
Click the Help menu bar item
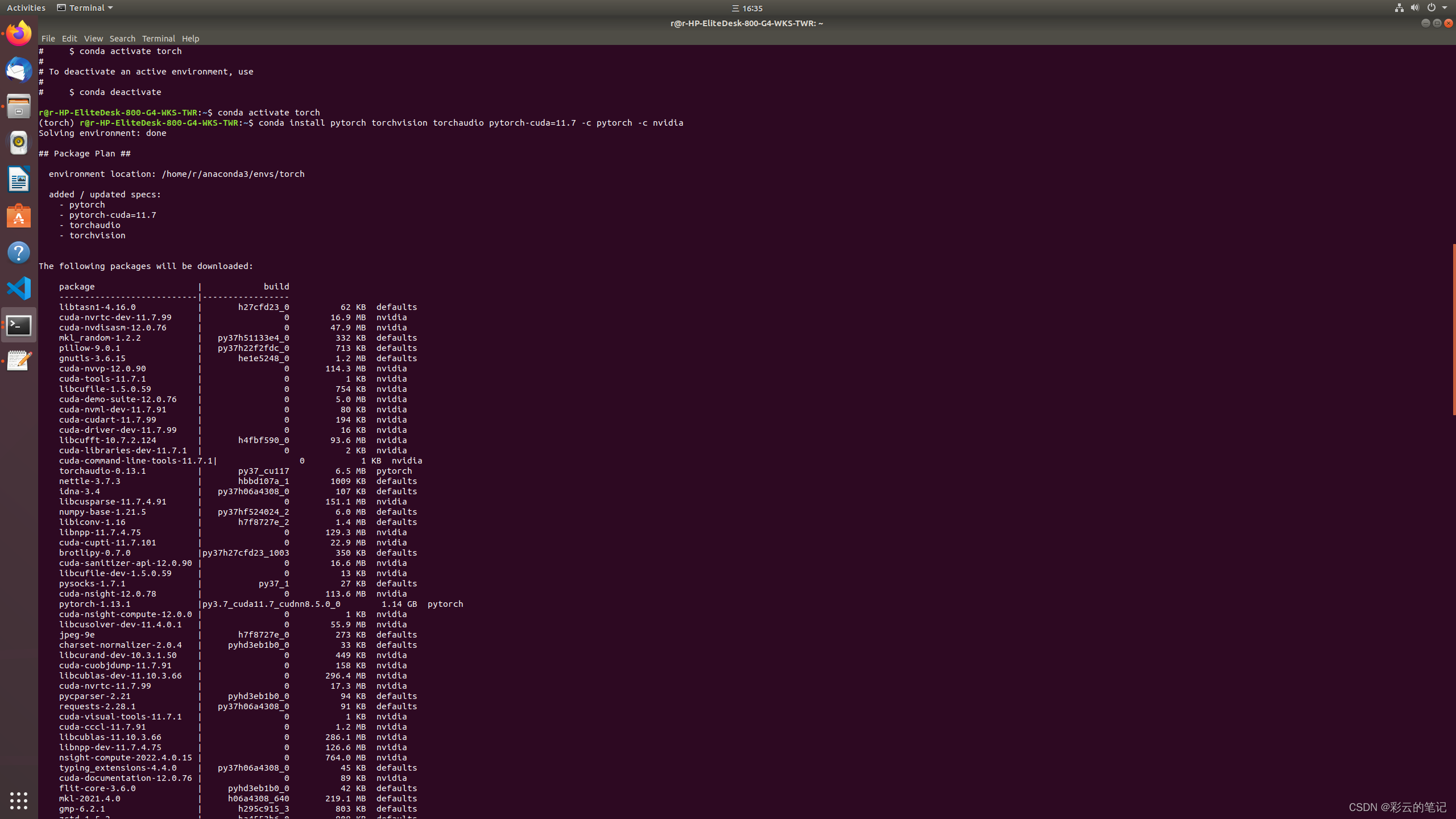(190, 38)
